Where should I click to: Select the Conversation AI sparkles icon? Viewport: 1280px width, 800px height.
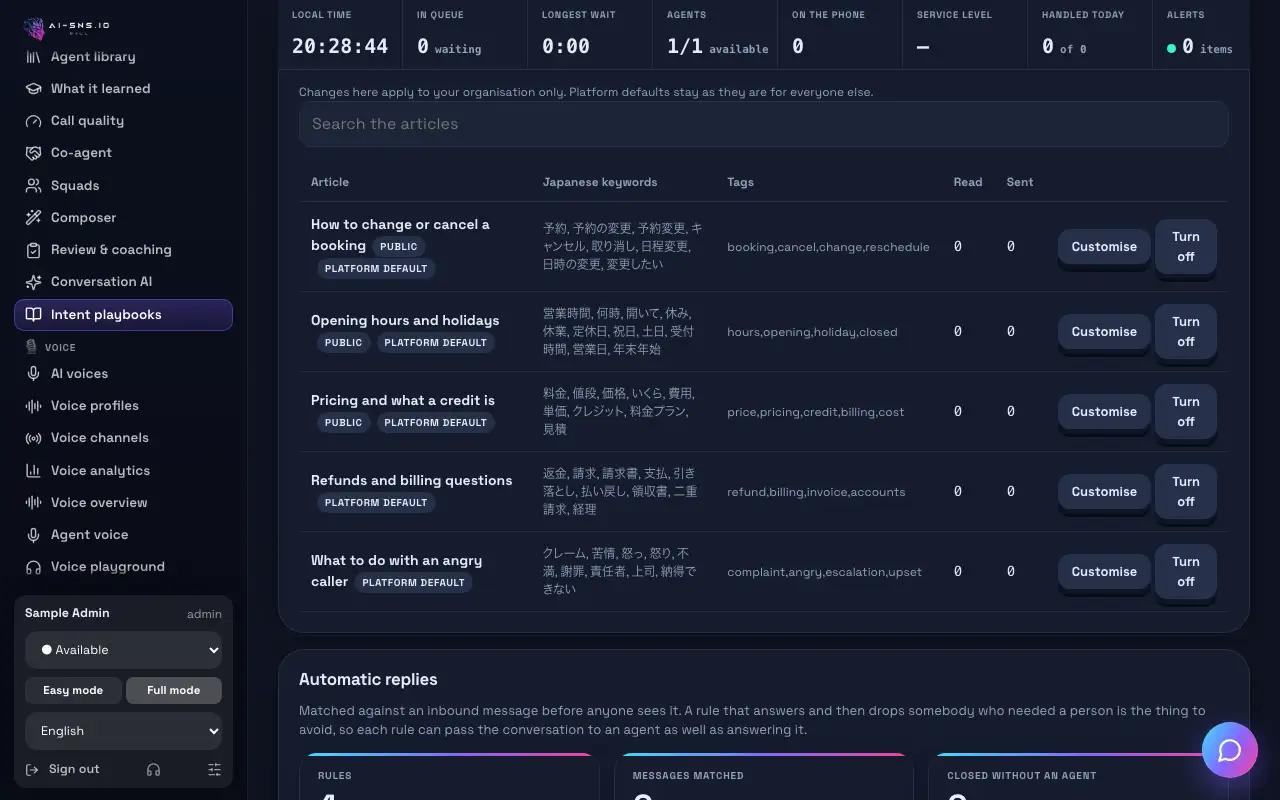tap(33, 282)
